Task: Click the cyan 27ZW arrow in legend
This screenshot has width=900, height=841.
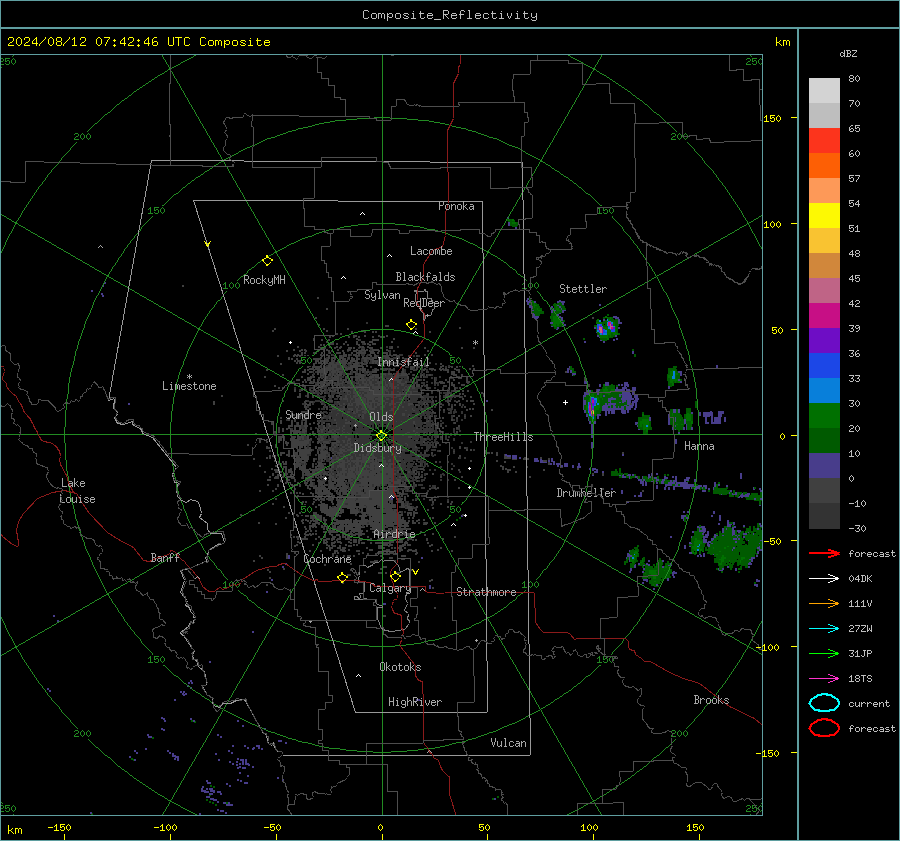Action: click(824, 629)
